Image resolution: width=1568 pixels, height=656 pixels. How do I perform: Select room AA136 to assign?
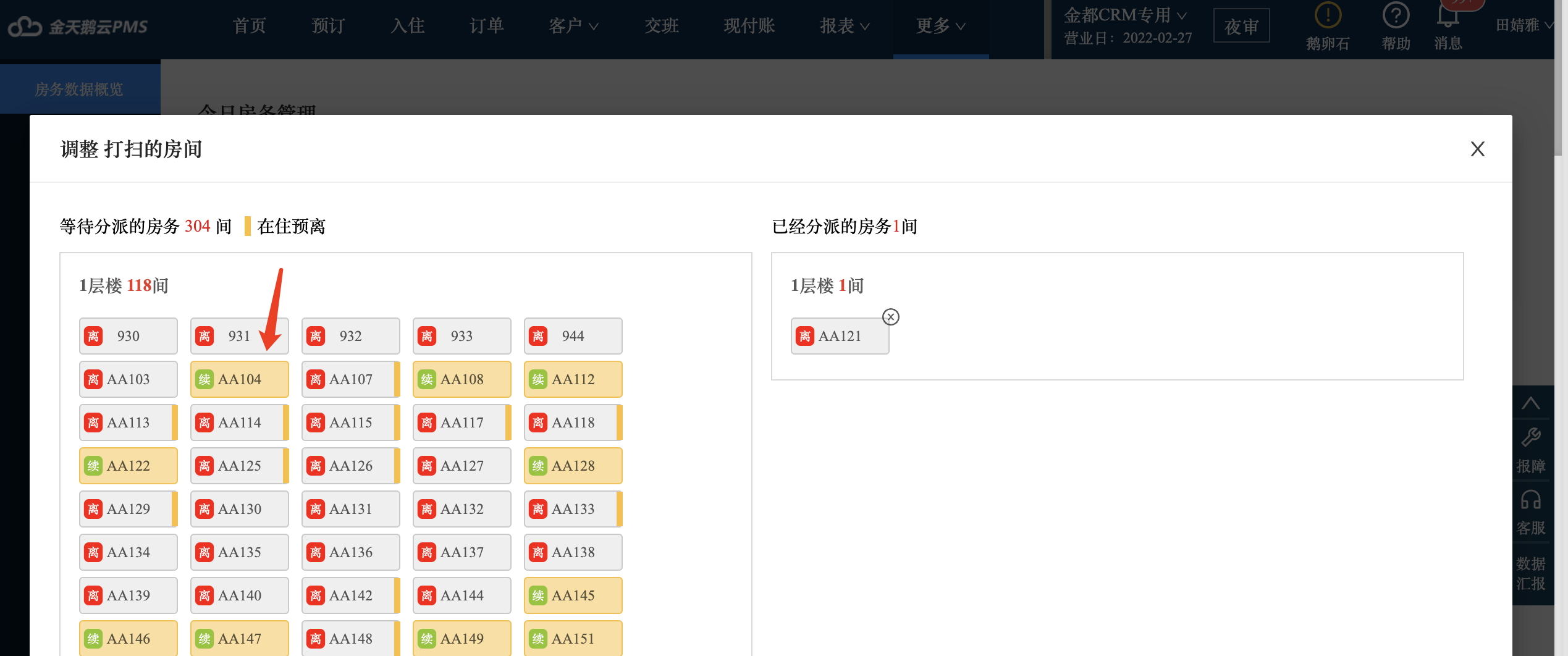click(351, 552)
